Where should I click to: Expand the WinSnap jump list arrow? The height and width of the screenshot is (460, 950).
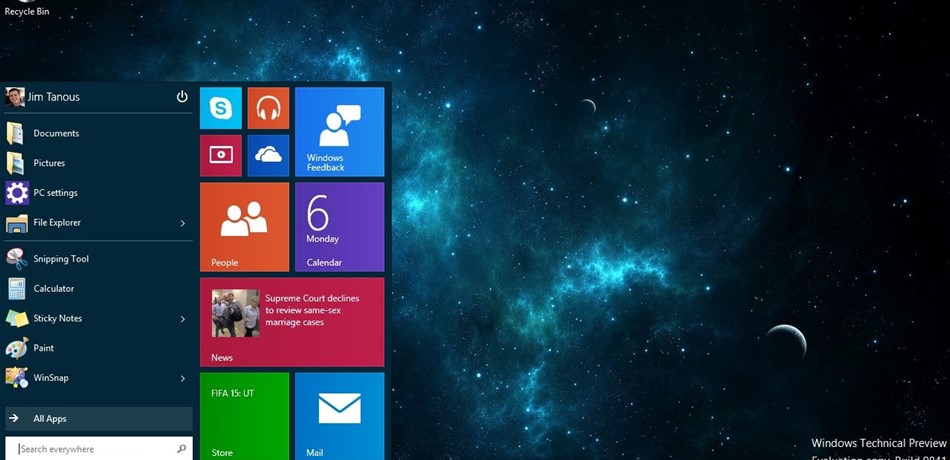pyautogui.click(x=182, y=378)
